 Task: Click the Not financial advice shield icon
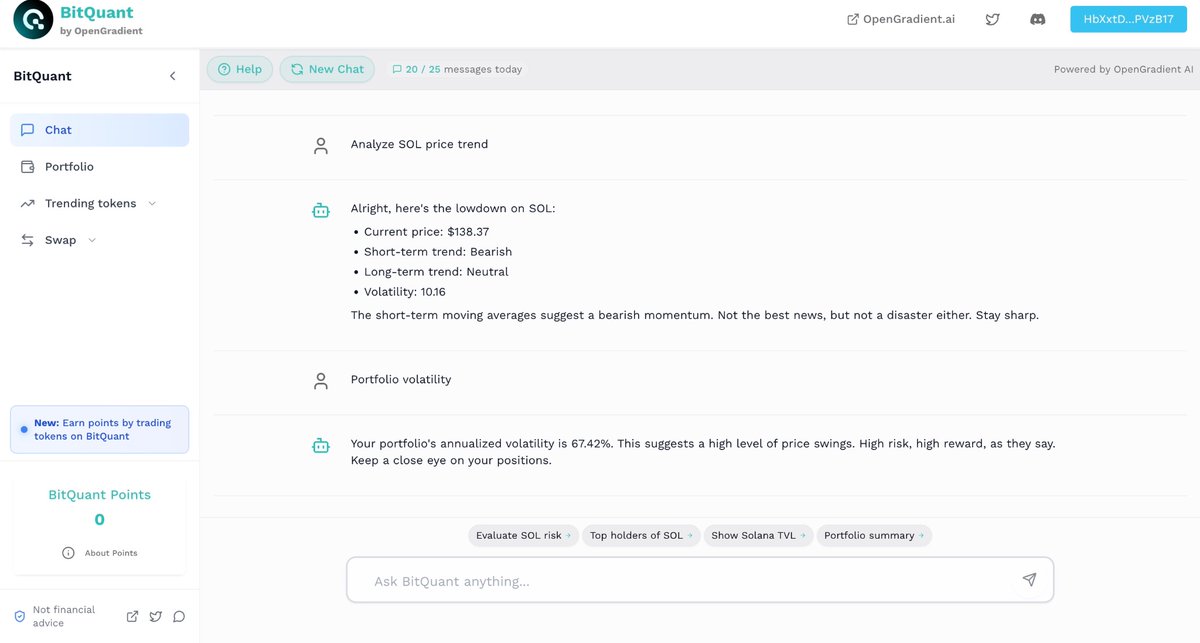(19, 616)
